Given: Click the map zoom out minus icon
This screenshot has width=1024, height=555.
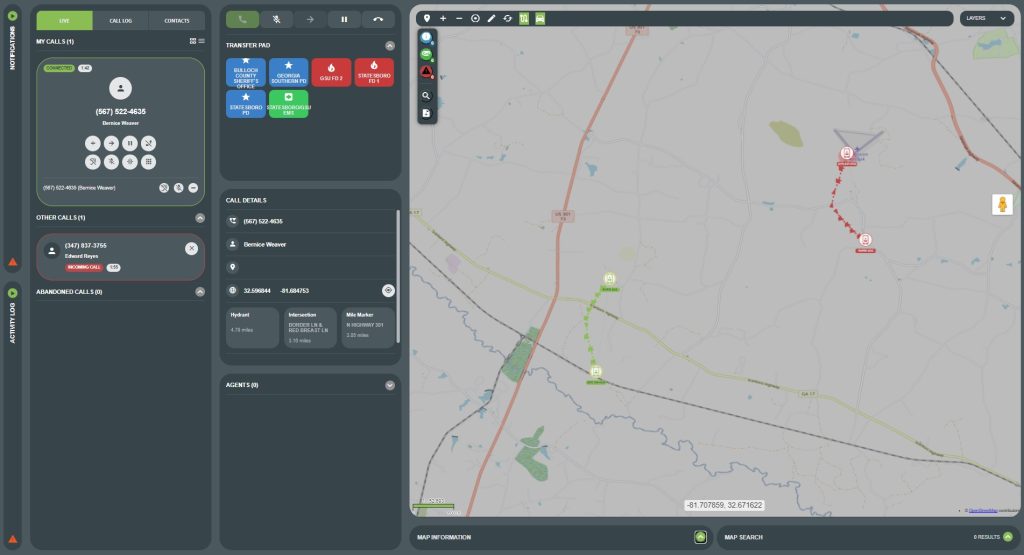Looking at the screenshot, I should tap(459, 18).
